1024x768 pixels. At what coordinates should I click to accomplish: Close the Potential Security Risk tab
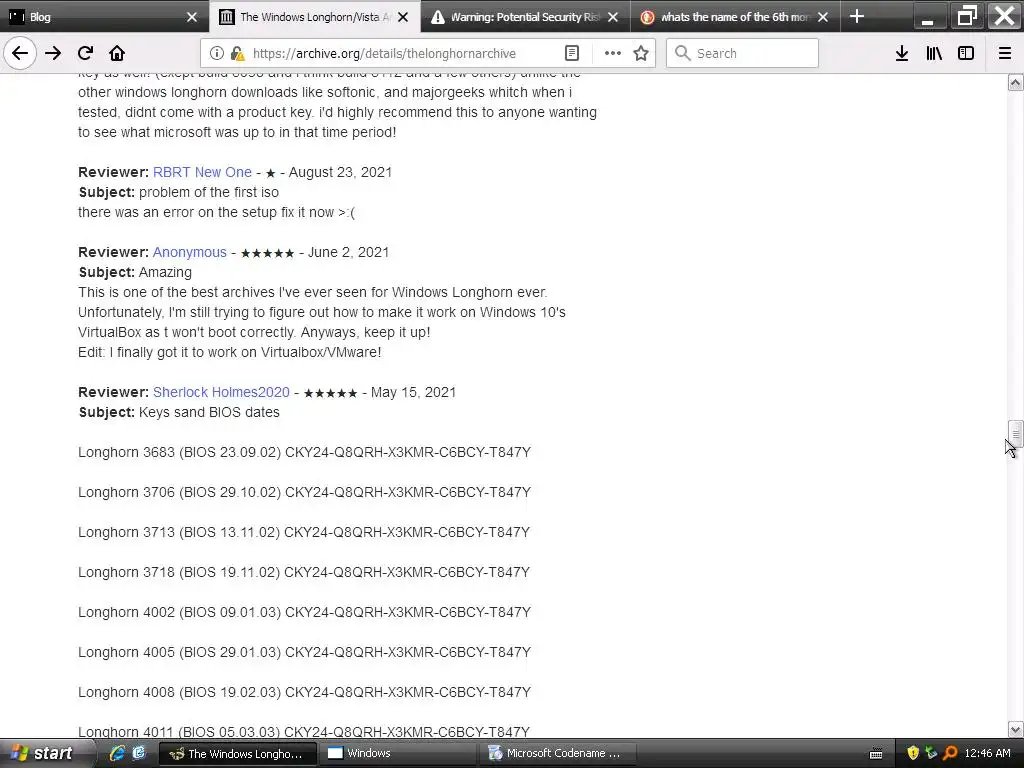(x=613, y=17)
